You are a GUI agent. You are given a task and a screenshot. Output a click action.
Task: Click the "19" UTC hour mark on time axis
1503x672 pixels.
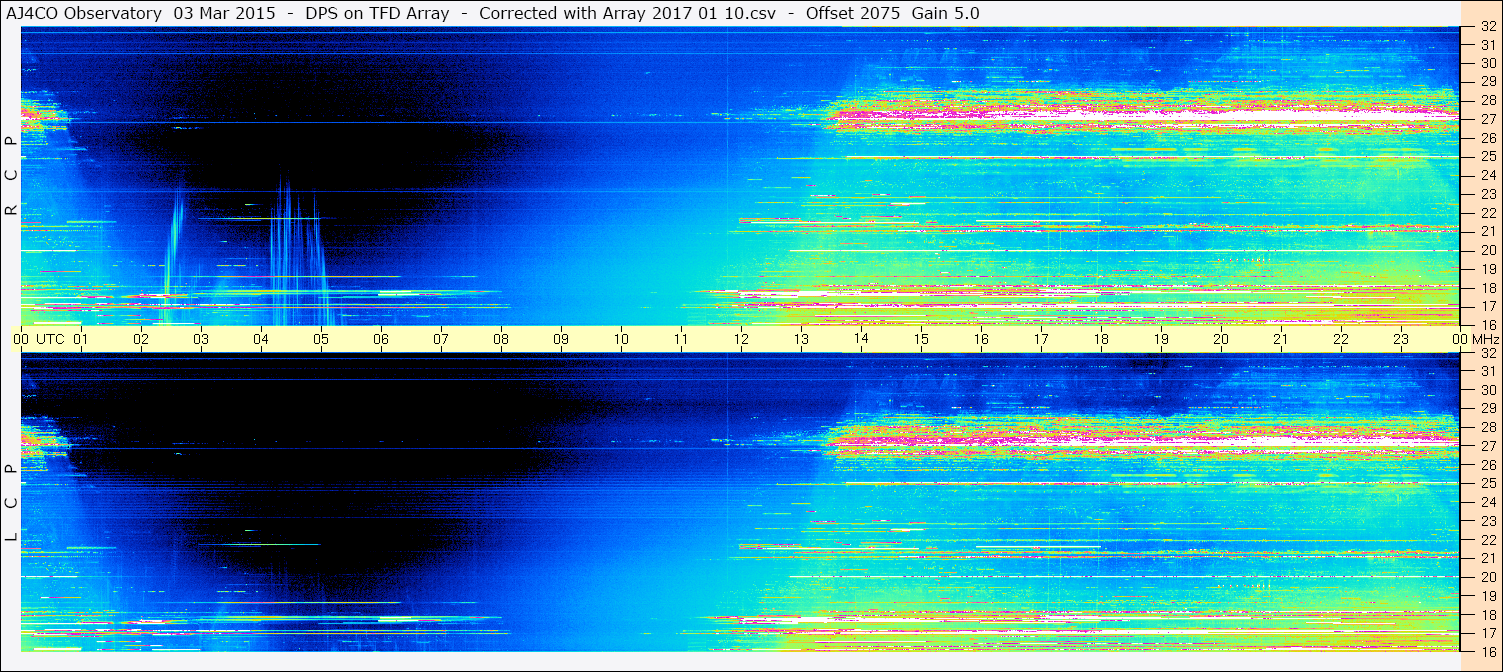click(x=1161, y=339)
